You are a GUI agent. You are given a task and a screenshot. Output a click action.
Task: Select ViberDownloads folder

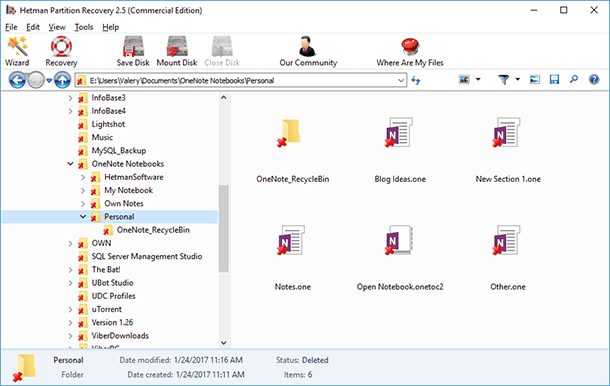pyautogui.click(x=120, y=336)
